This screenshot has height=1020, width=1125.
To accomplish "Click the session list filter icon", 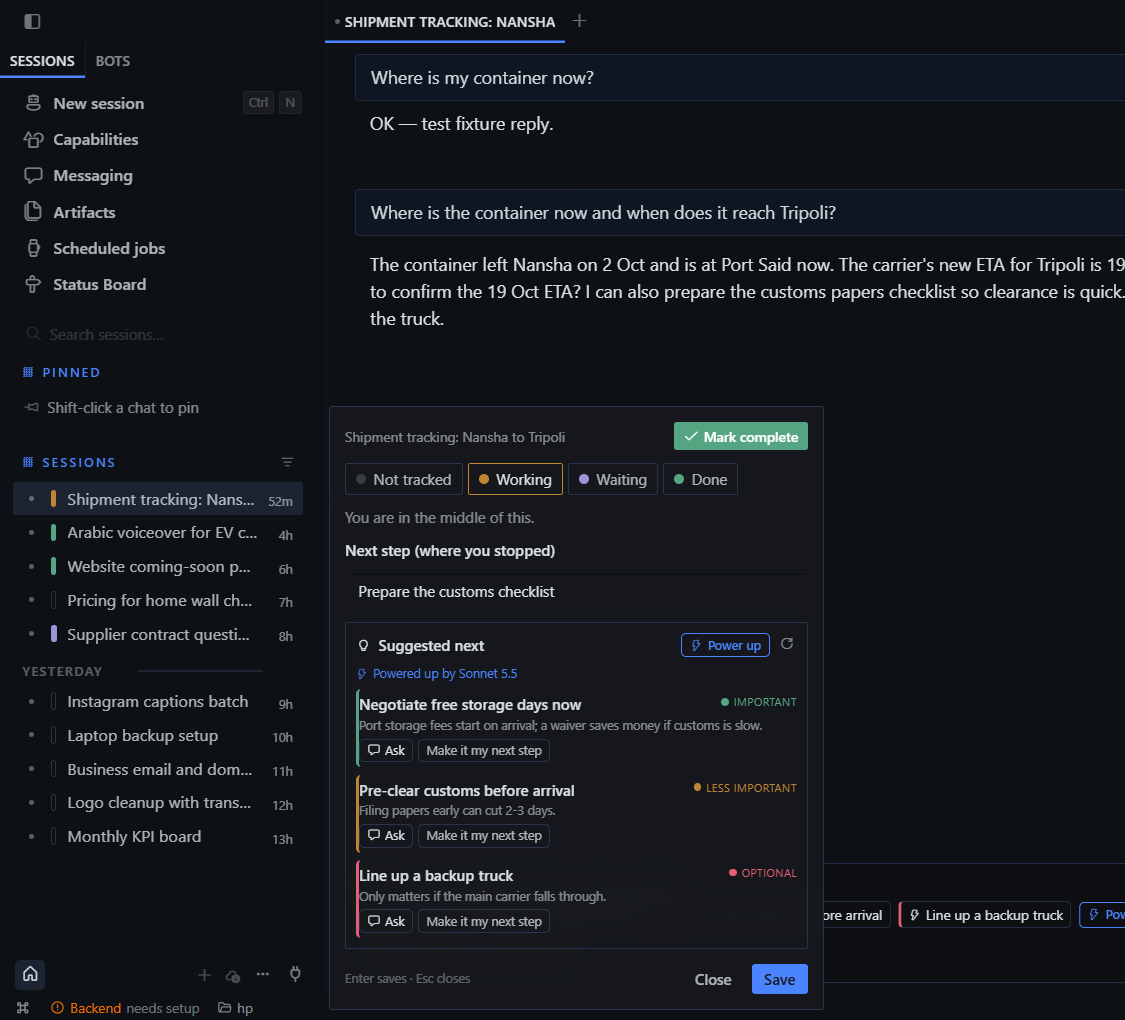I will coord(288,463).
